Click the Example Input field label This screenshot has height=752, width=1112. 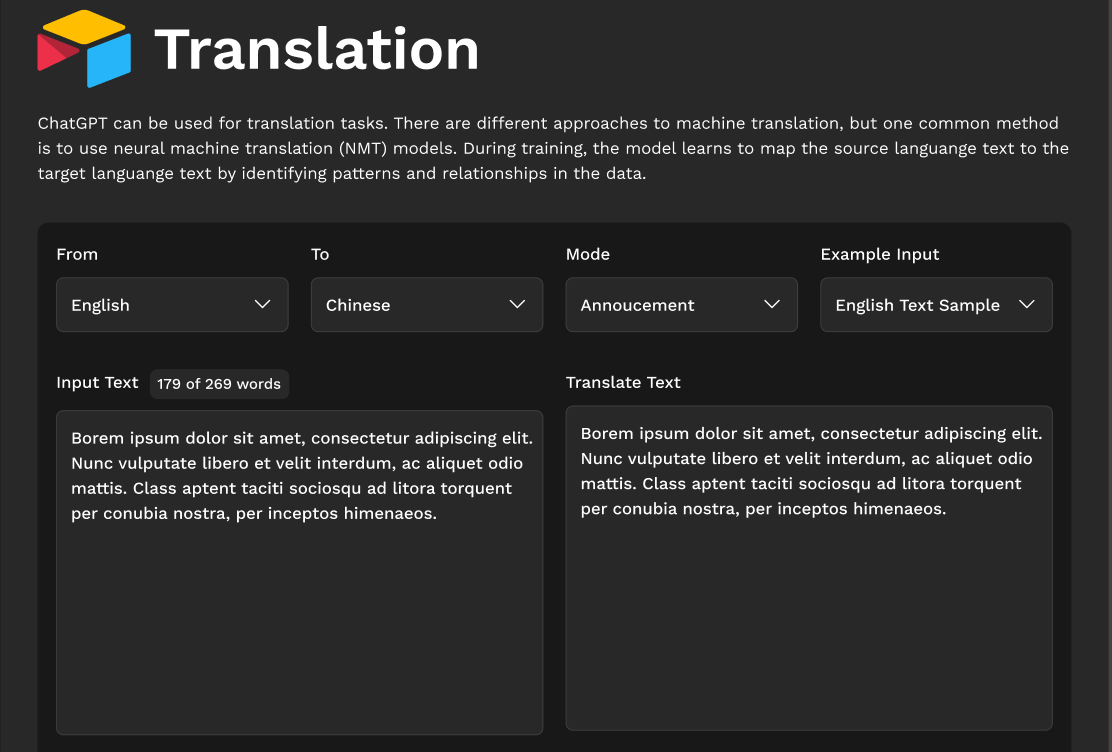coord(880,254)
